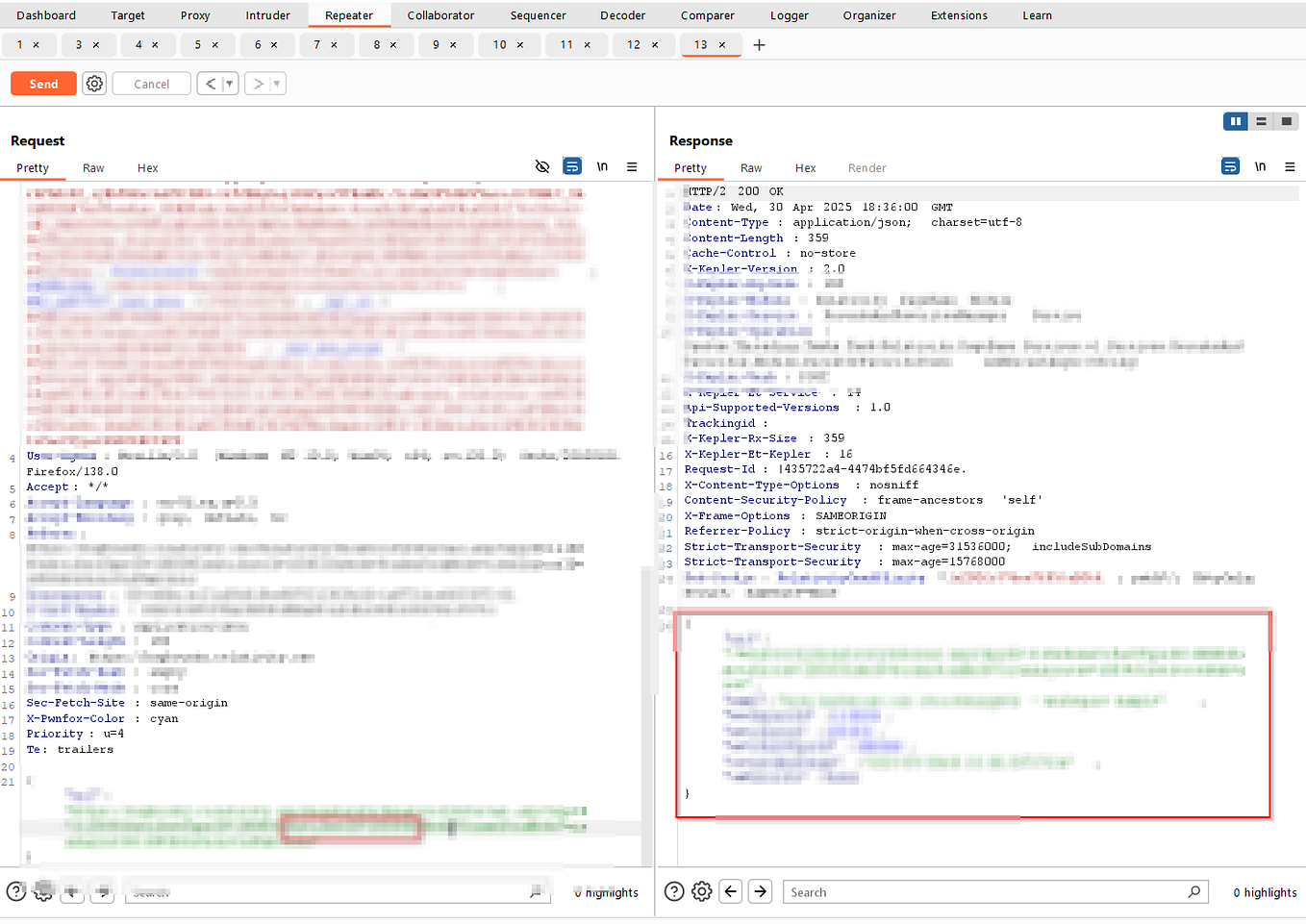Open the request panel hamburger menu
Viewport: 1306px width, 924px height.
click(x=632, y=166)
